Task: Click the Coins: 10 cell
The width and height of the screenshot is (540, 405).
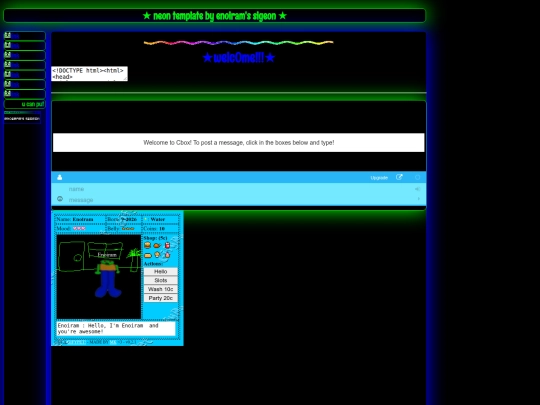Action: pos(160,229)
